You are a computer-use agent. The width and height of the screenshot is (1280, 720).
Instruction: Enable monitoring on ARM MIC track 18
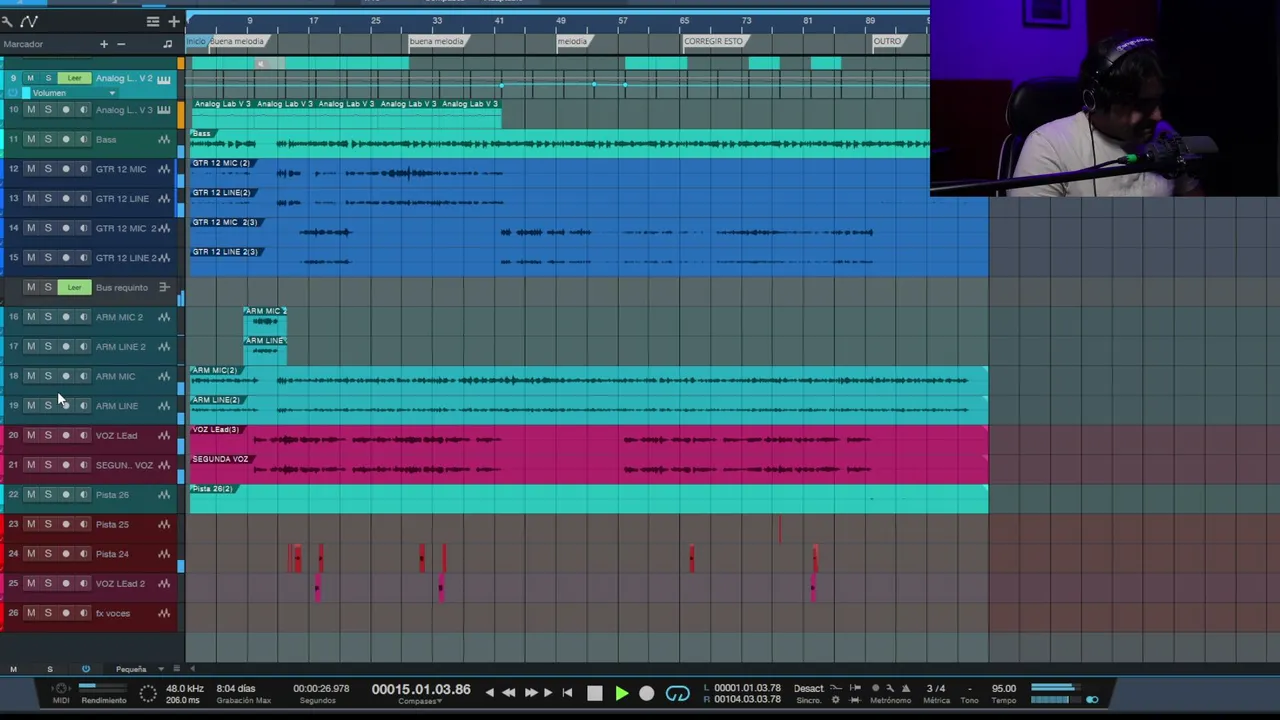[83, 377]
